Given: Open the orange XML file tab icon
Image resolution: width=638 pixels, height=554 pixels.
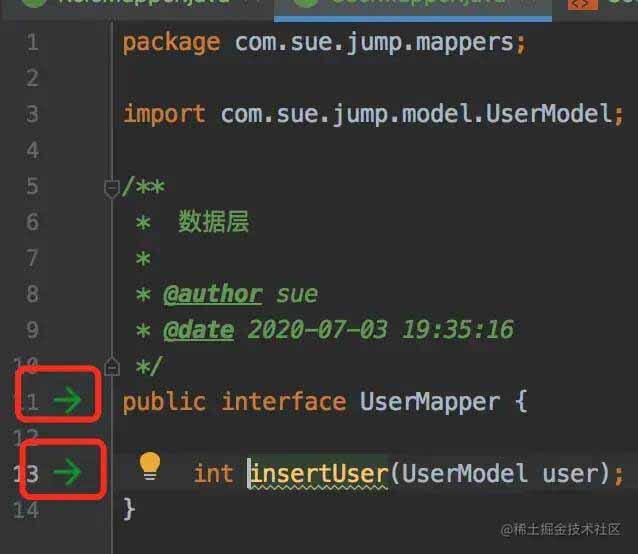Looking at the screenshot, I should (583, 4).
